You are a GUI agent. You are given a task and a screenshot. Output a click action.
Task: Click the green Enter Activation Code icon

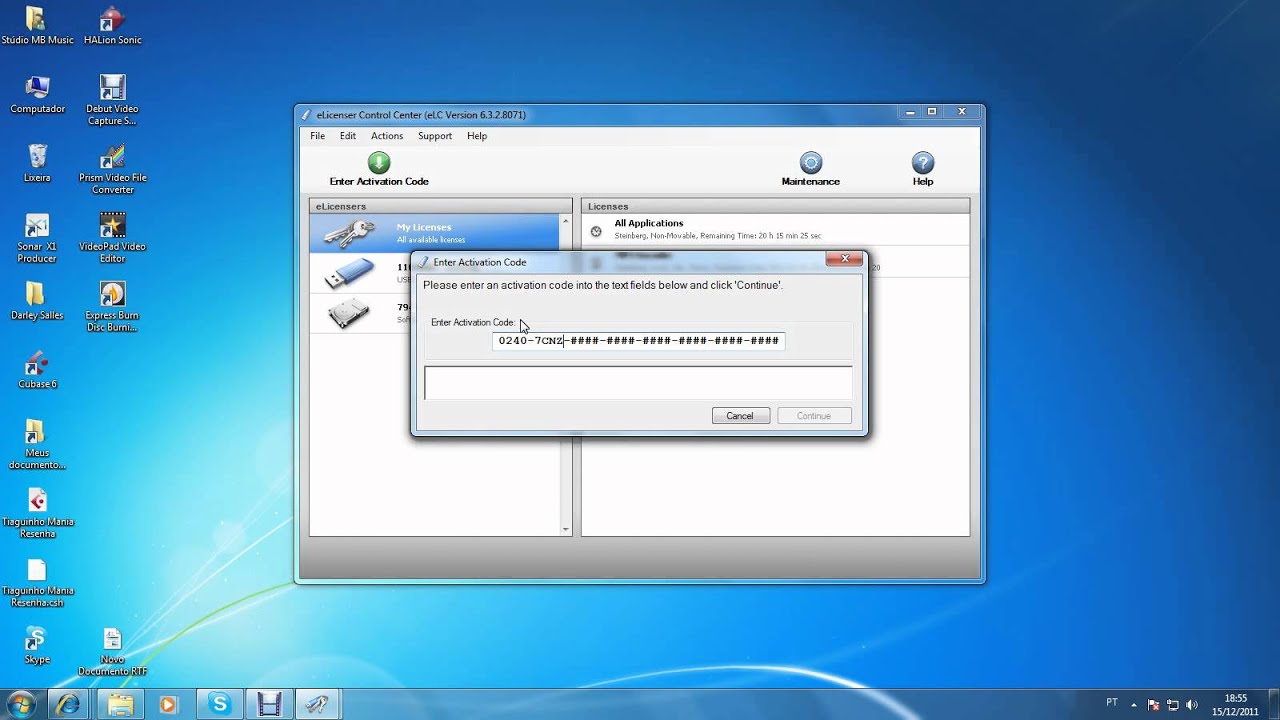pos(379,163)
